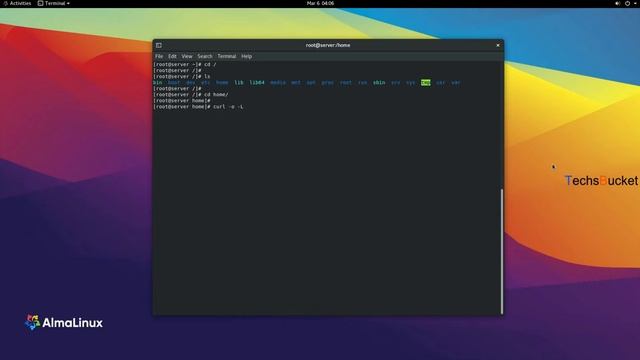
Task: Open the View menu
Action: [187, 56]
